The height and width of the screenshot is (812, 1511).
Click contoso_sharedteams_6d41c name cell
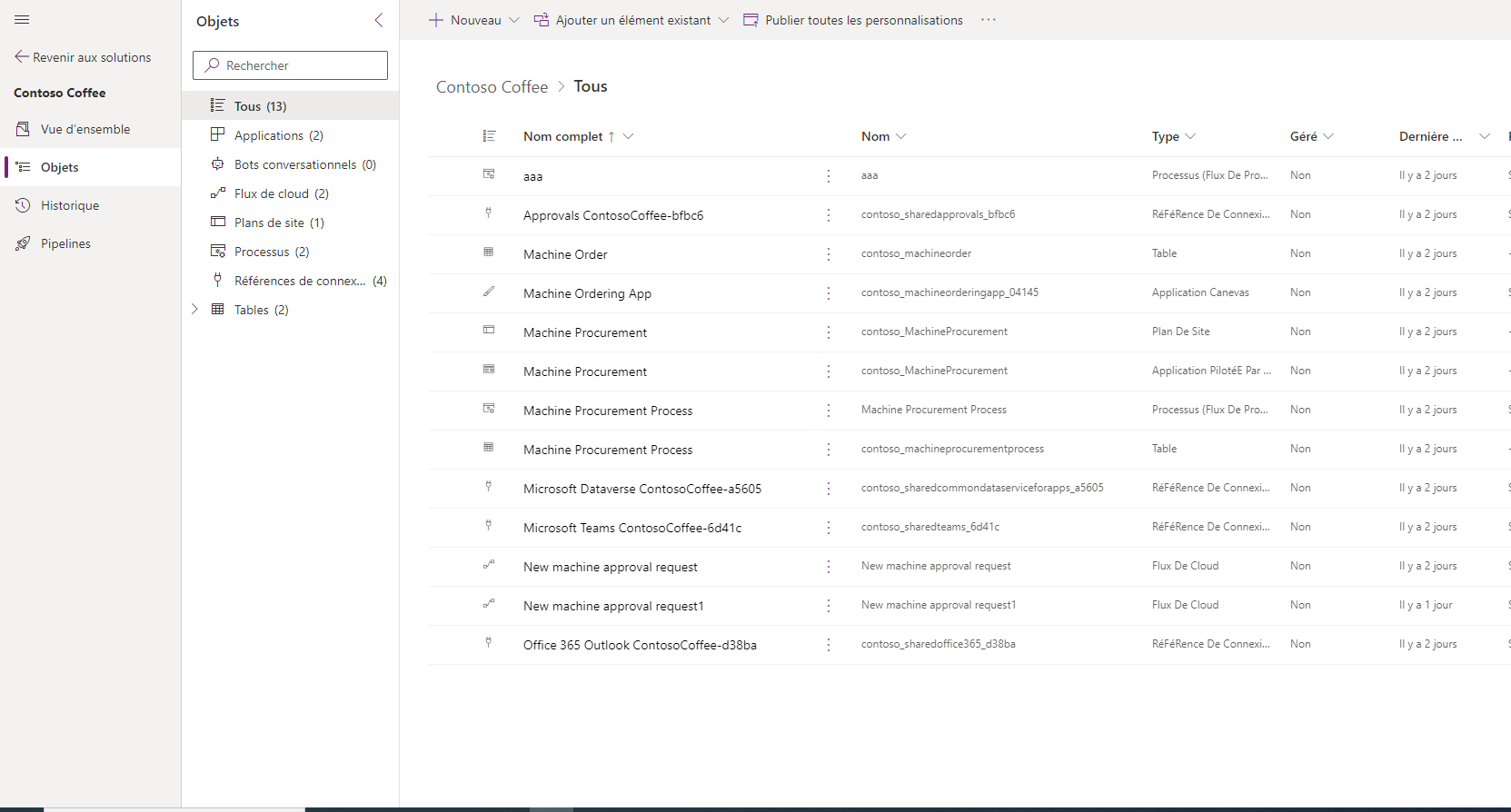[929, 527]
